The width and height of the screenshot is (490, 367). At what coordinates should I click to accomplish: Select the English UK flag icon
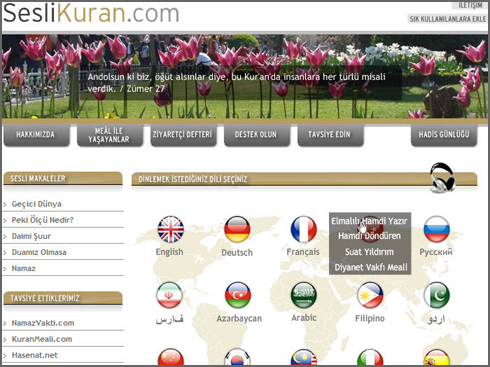click(x=170, y=229)
